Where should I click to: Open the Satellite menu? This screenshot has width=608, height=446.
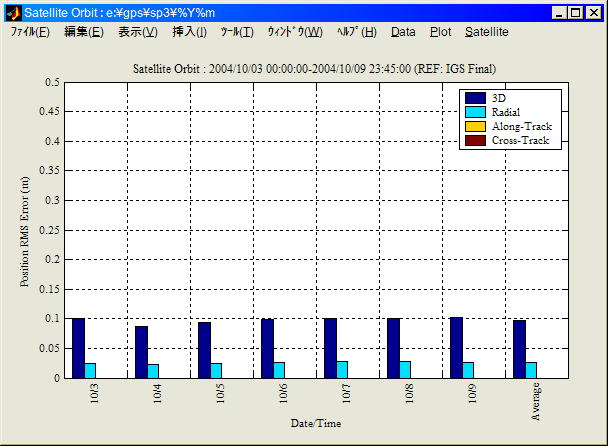click(x=486, y=32)
